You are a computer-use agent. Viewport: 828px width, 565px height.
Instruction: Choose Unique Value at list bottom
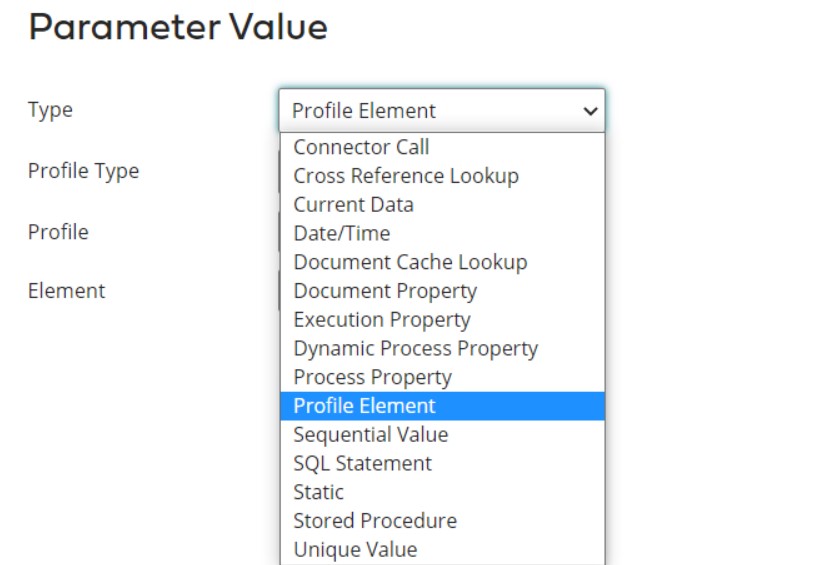click(355, 550)
